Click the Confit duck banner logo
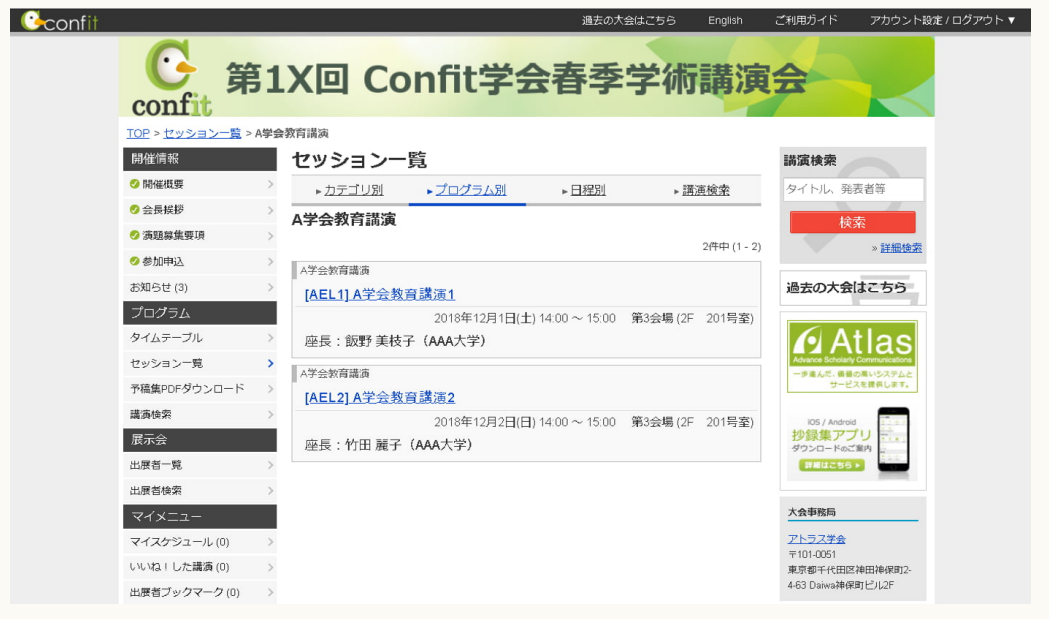This screenshot has width=1049, height=619. pos(172,78)
